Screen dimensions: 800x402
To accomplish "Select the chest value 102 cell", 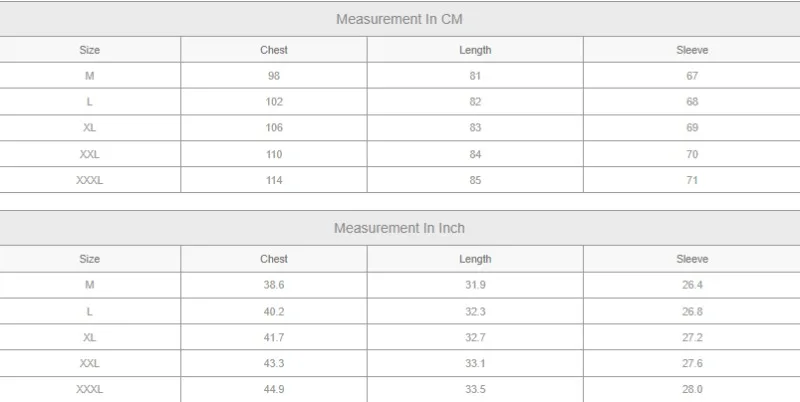I will tap(274, 102).
